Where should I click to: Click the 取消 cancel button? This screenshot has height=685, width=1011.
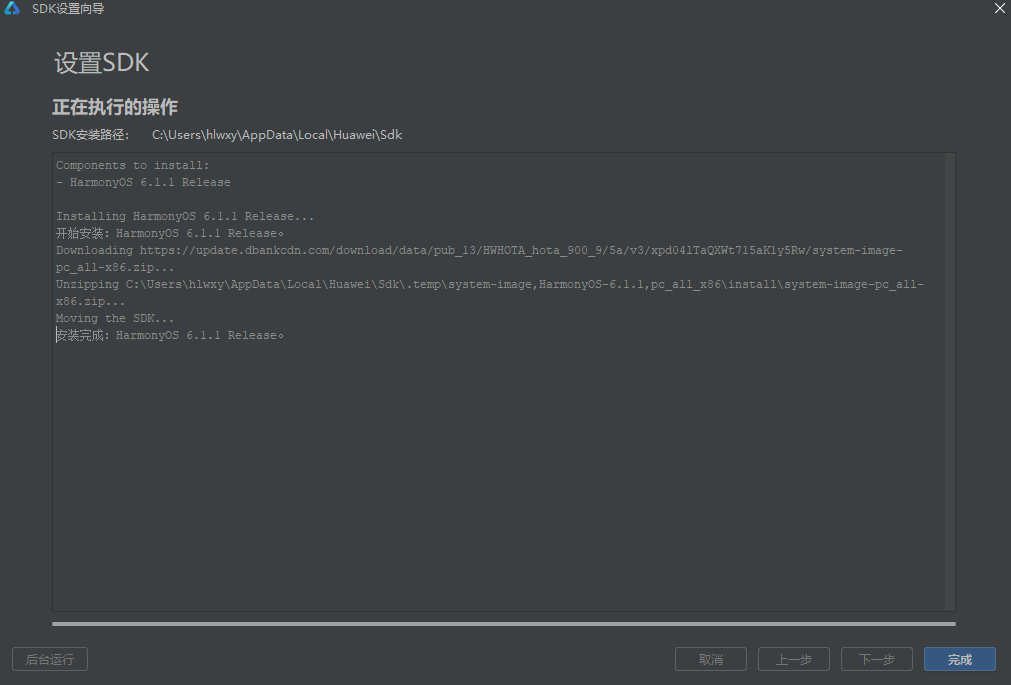711,659
